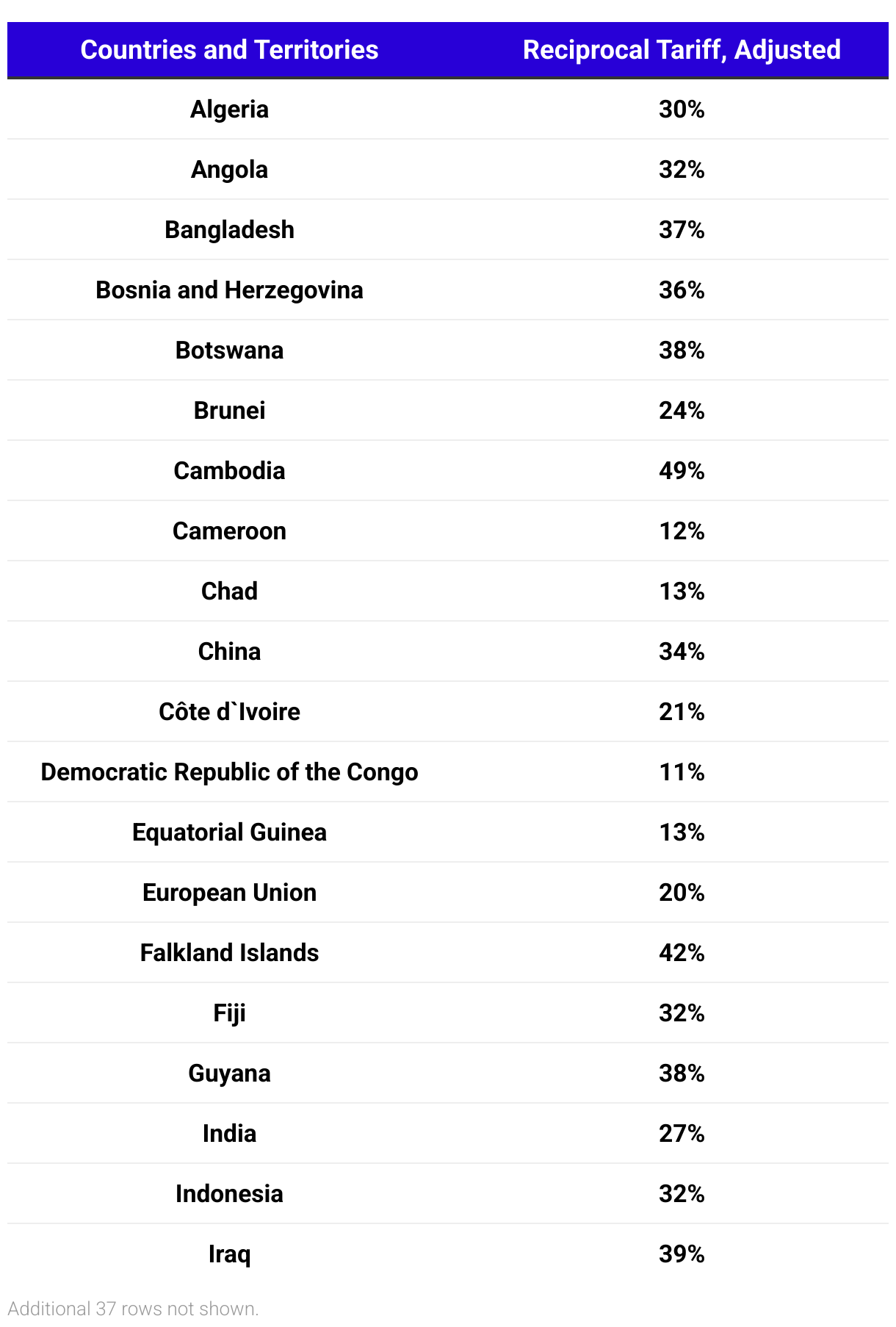Click the Reciprocal Tariff, Adjusted column header

point(682,50)
